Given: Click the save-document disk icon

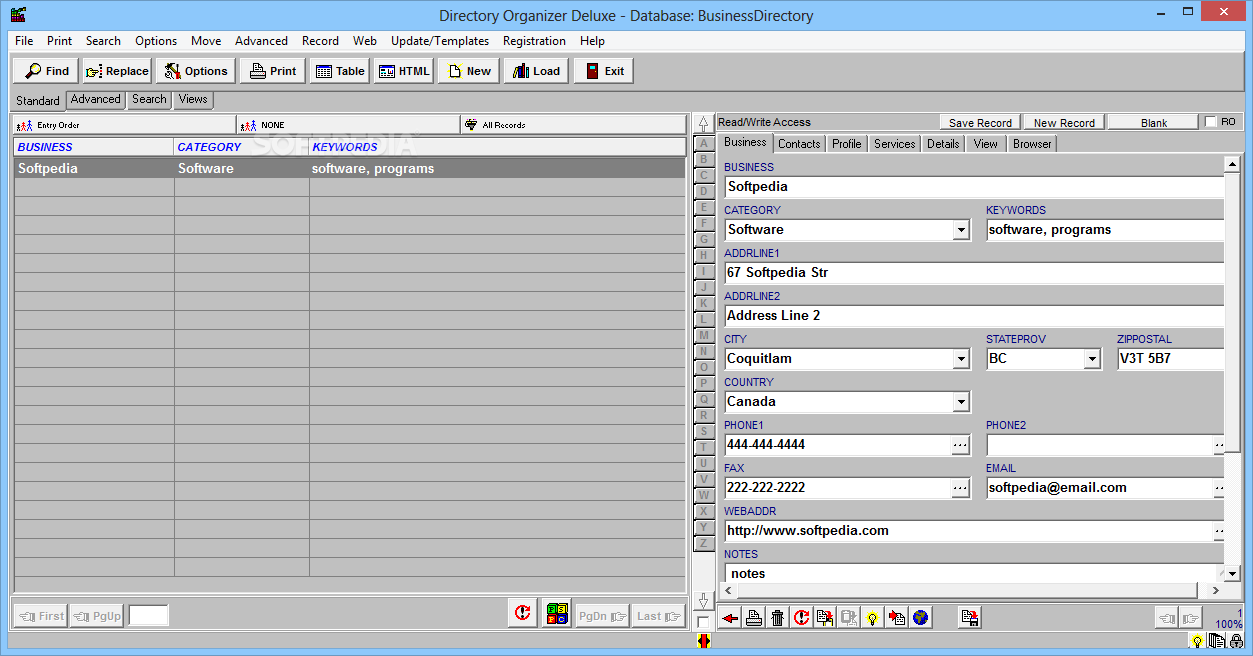Looking at the screenshot, I should pyautogui.click(x=969, y=618).
